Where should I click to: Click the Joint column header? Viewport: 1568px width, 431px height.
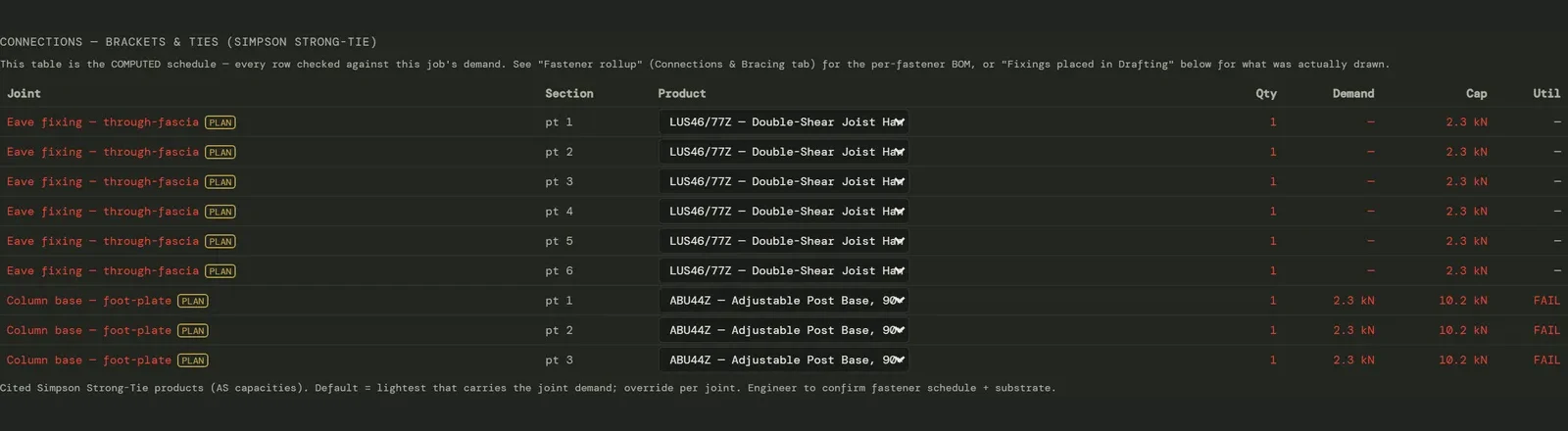(x=24, y=93)
